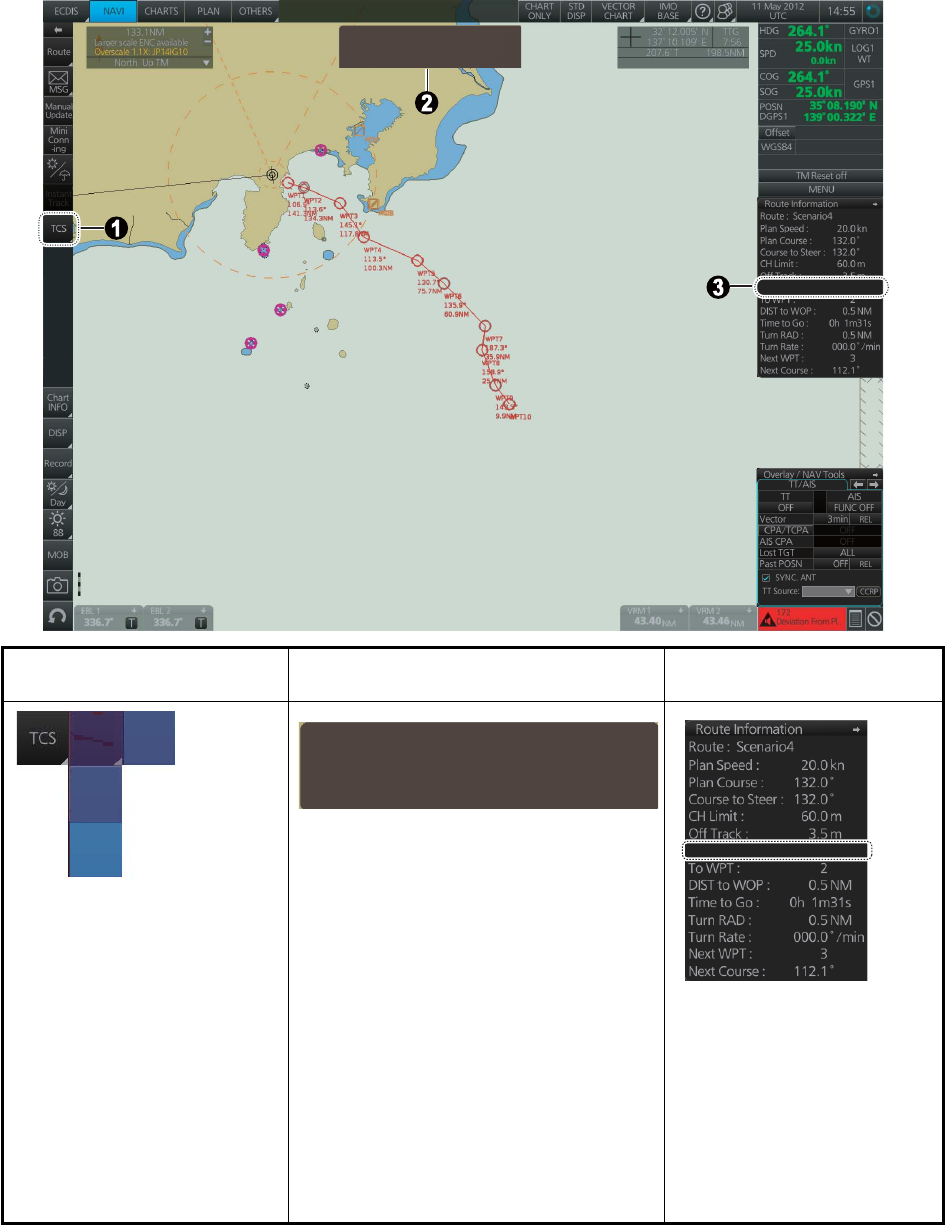945x1225 pixels.
Task: Click the Day palette sun-moon icon
Action: 57,493
